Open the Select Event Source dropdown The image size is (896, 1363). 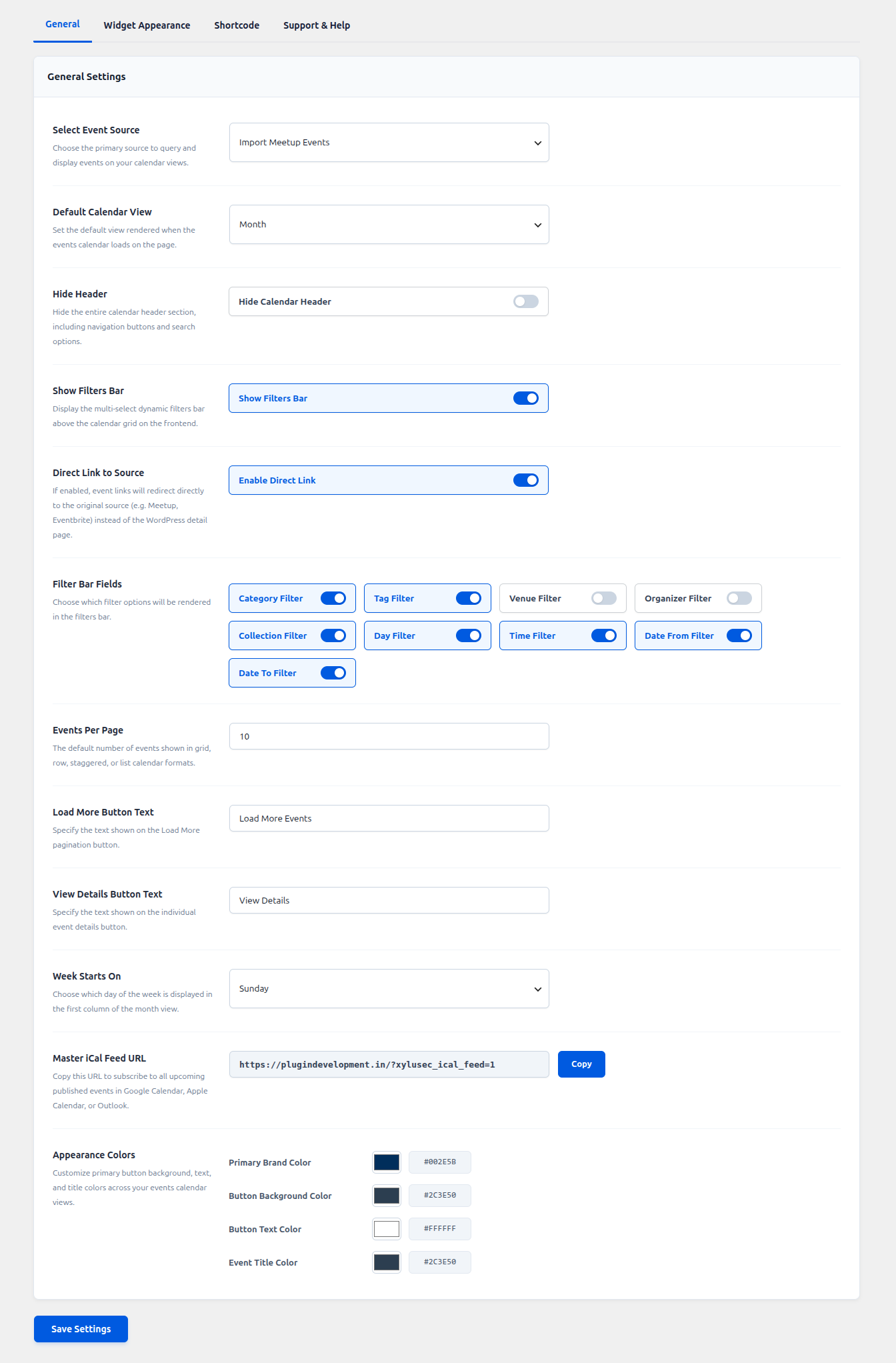389,142
